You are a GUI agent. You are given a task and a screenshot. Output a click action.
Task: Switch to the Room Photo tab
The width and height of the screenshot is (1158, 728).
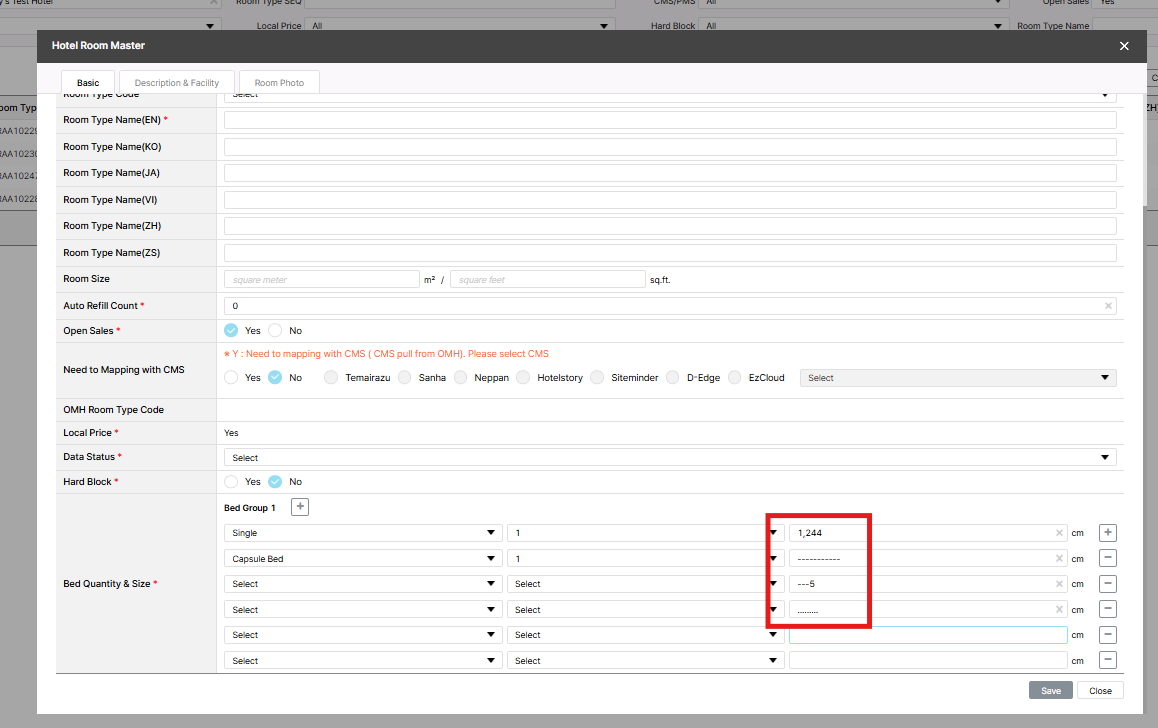pos(279,83)
